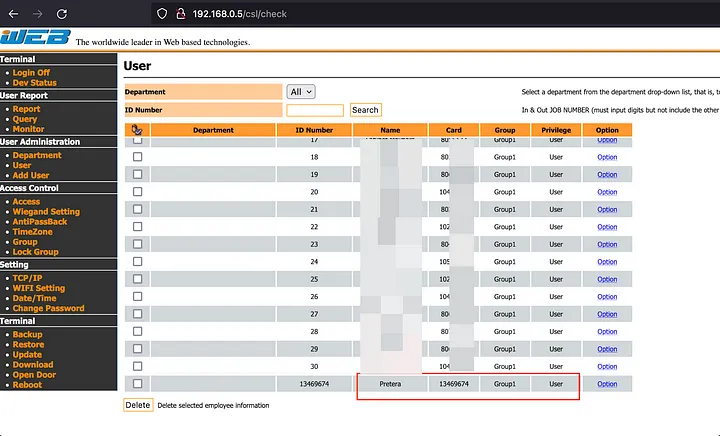Image resolution: width=720 pixels, height=436 pixels.
Task: Reload the page with the refresh icon
Action: 63,14
